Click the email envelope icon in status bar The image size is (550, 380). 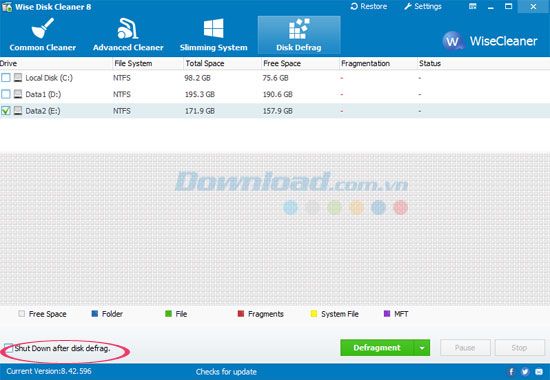539,372
